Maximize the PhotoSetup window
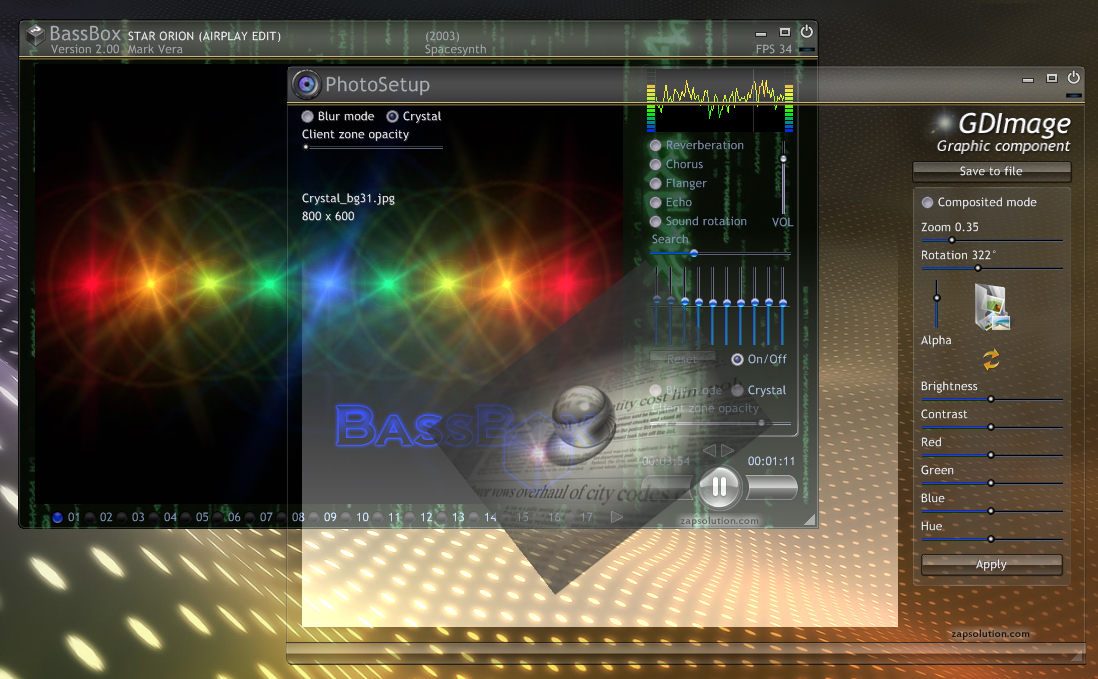 click(x=1052, y=78)
